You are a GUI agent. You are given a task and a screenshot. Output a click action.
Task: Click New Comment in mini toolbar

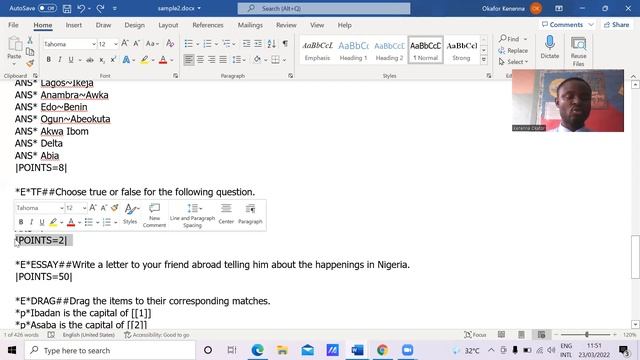154,215
